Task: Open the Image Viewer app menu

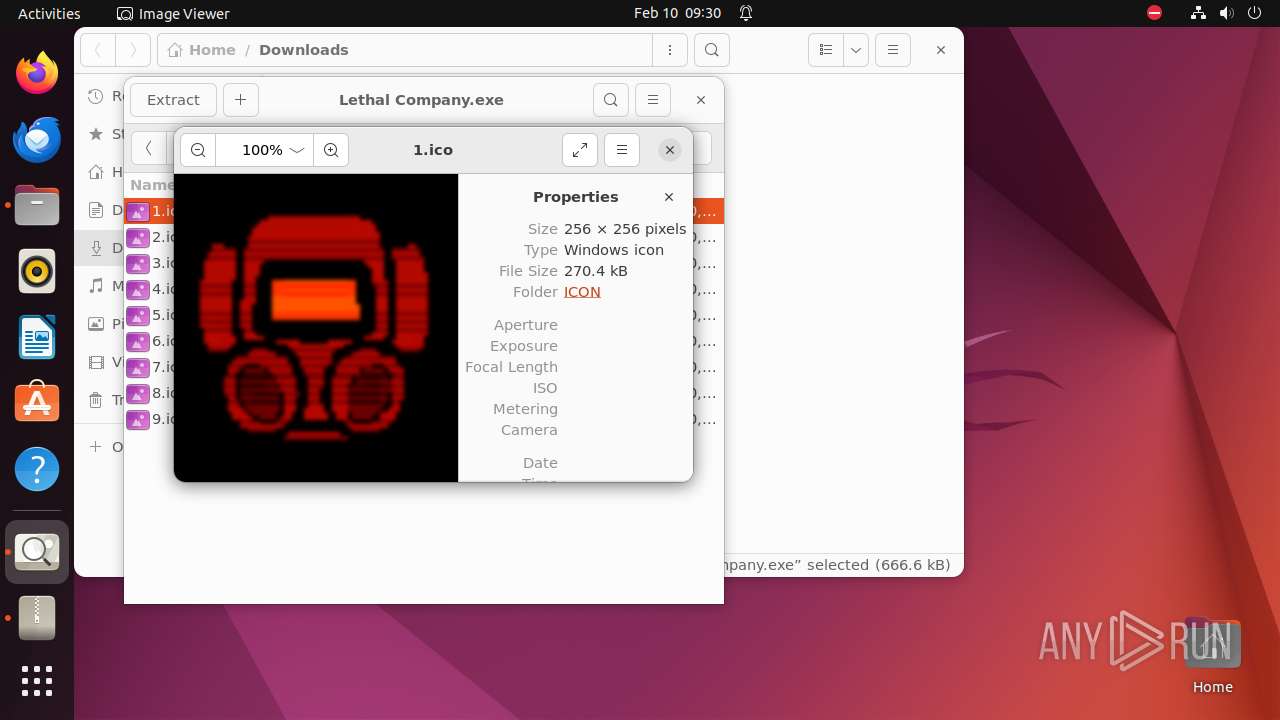Action: pyautogui.click(x=173, y=14)
